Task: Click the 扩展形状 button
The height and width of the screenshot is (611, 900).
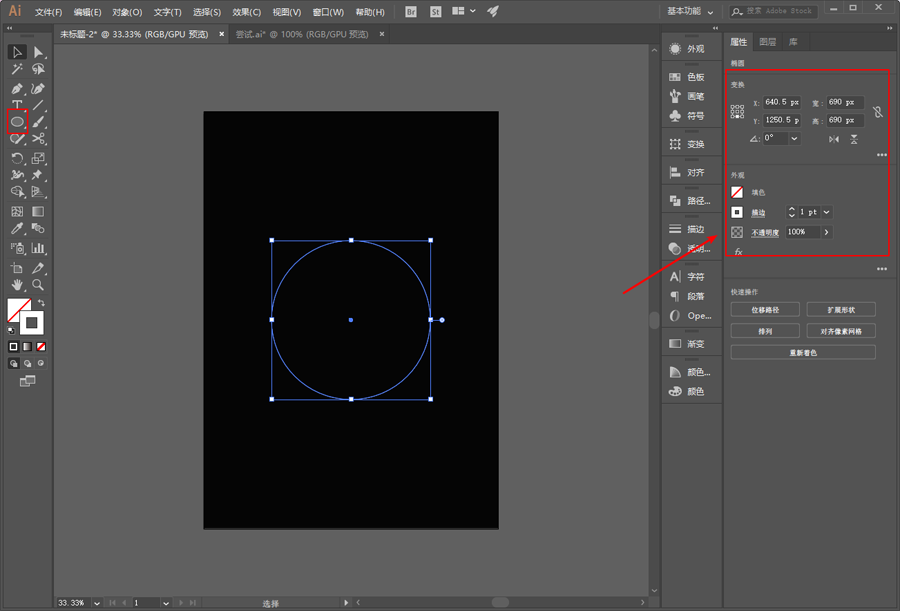Action: (x=841, y=310)
